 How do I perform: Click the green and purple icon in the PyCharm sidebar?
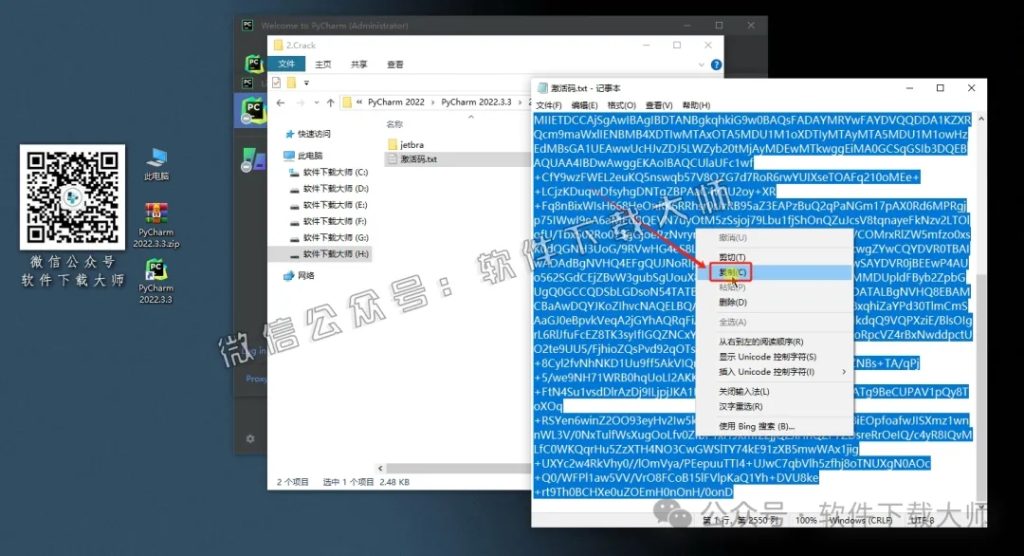(252, 160)
